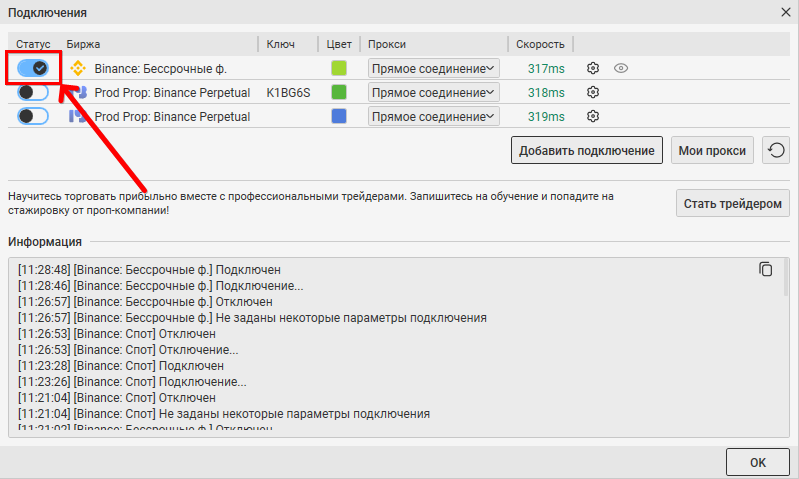This screenshot has width=799, height=479.
Task: Click the Binance logo in first row
Action: 77,68
